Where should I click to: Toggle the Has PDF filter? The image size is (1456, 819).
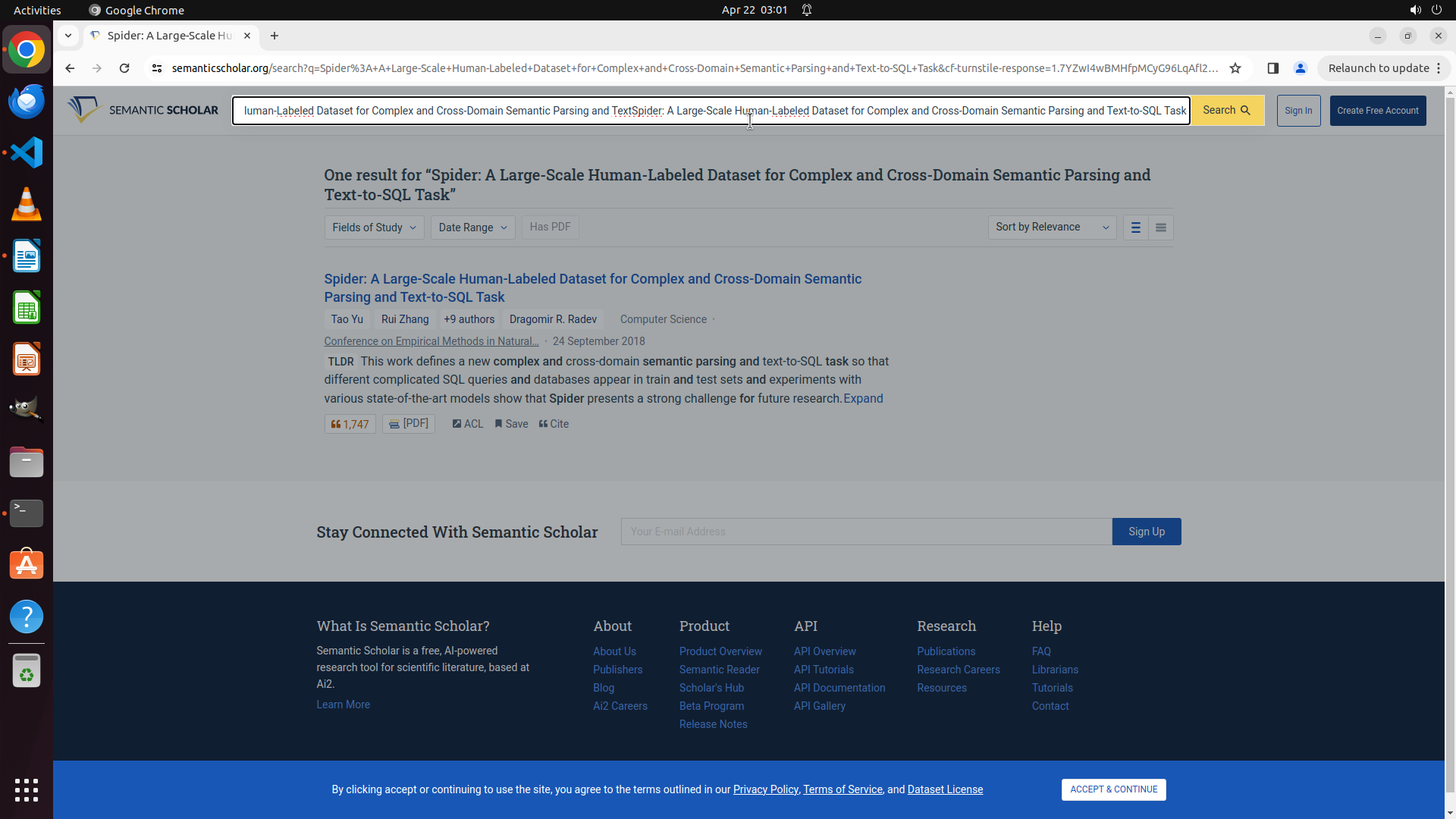pos(550,227)
